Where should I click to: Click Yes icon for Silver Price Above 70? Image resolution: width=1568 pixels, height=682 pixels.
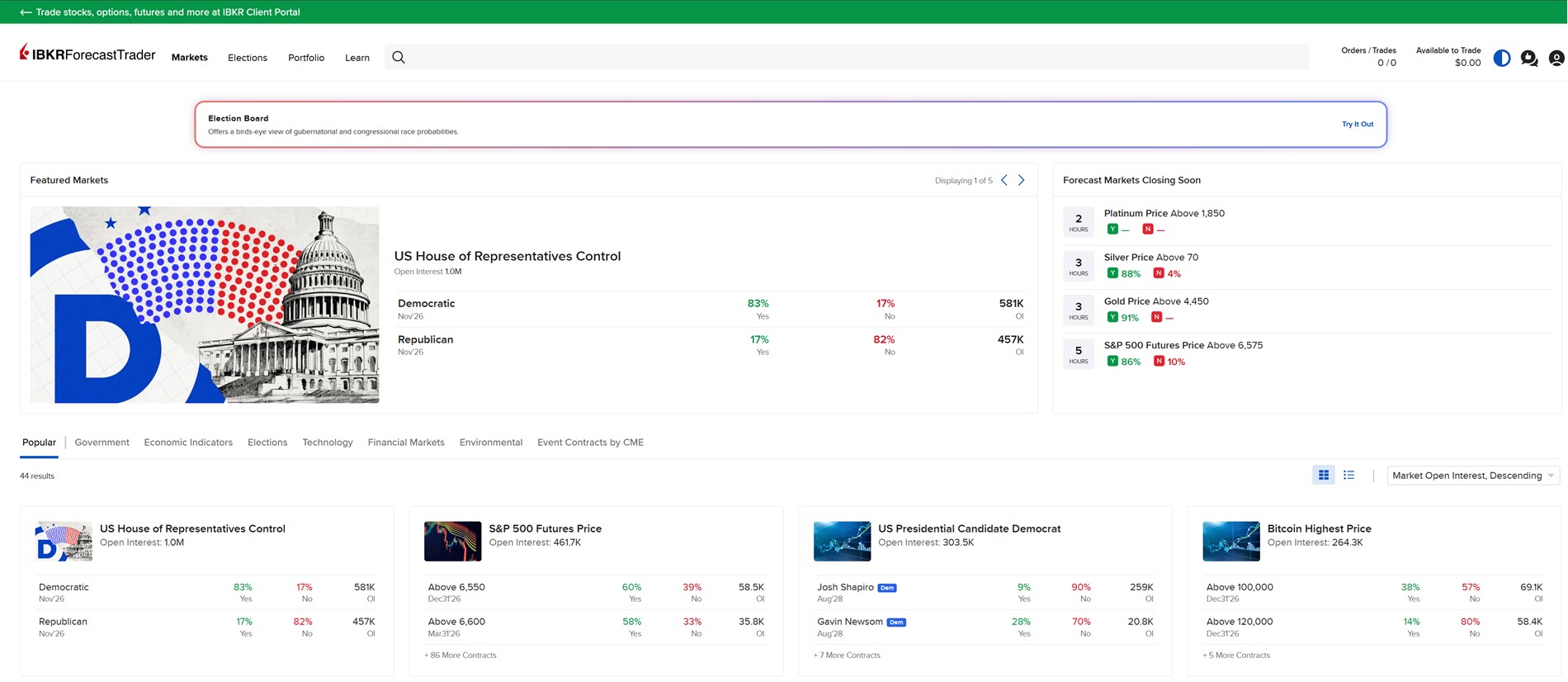1112,273
